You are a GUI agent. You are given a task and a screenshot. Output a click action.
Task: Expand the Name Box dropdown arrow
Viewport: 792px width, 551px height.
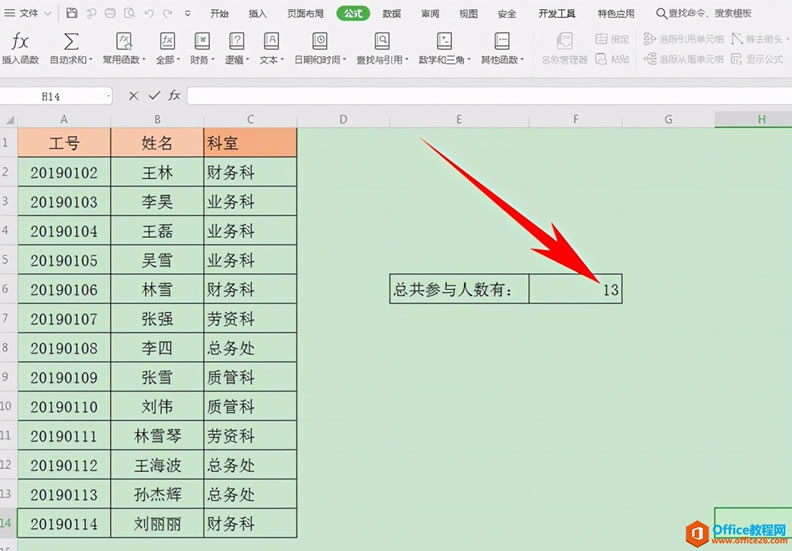coord(108,96)
